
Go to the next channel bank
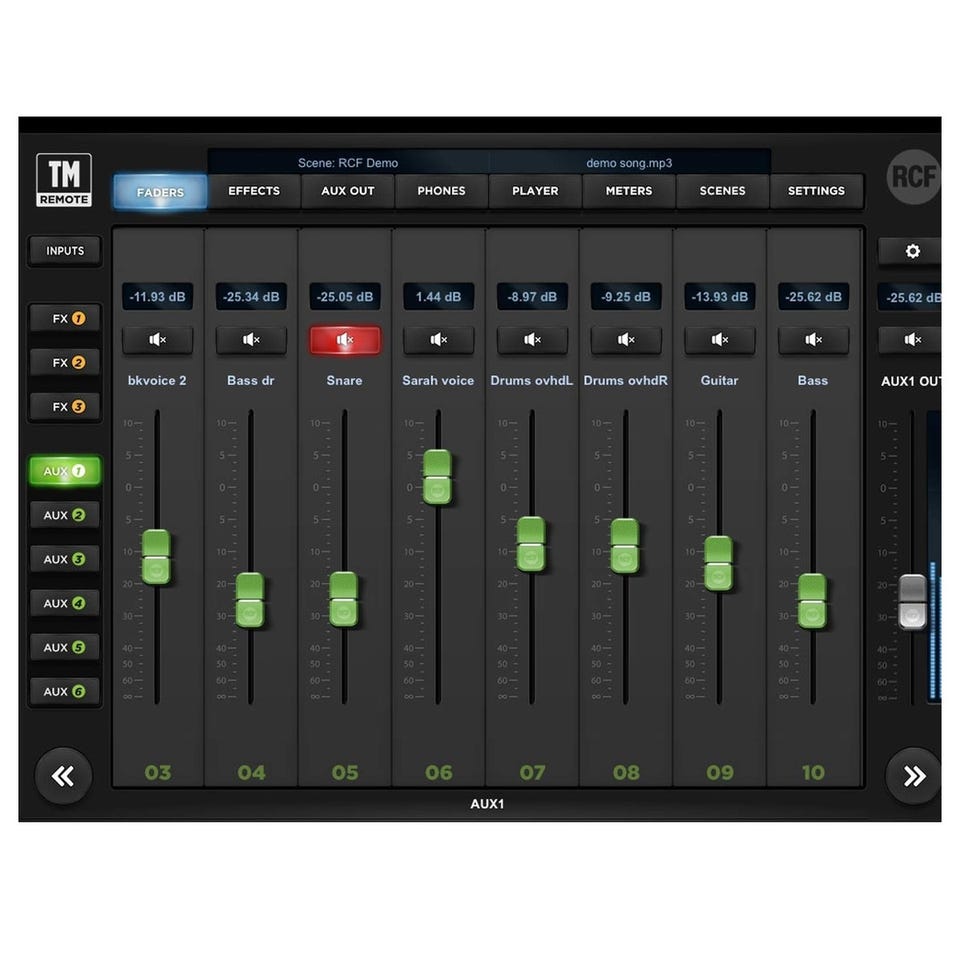913,776
